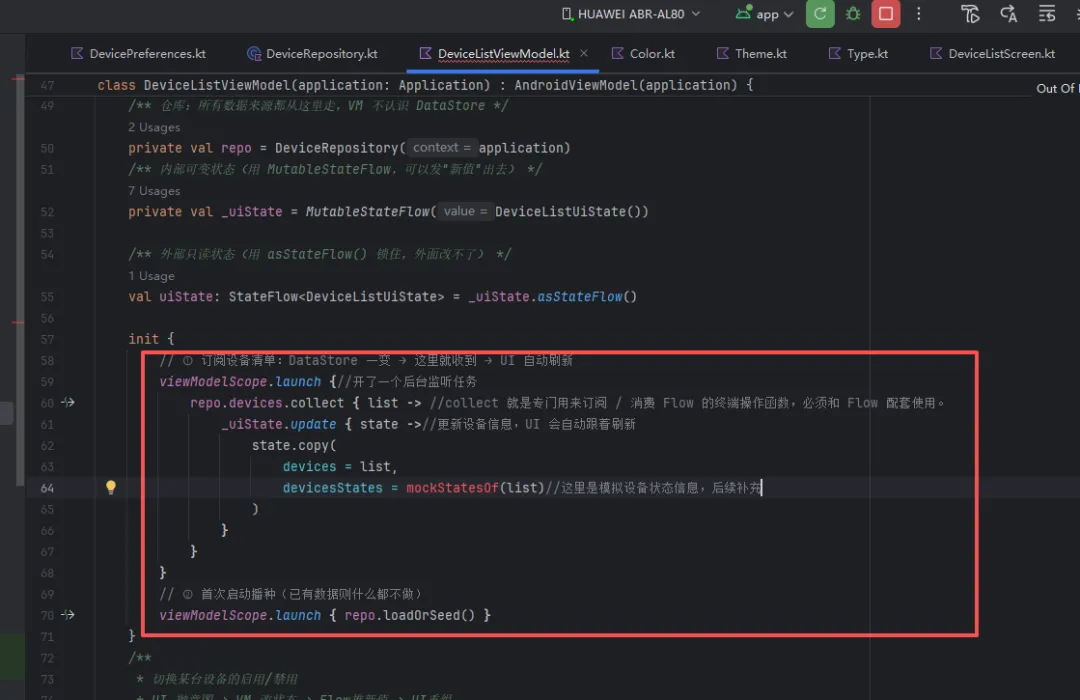Click the lightbulb quick-fix icon on line 64
This screenshot has height=700, width=1080.
111,487
